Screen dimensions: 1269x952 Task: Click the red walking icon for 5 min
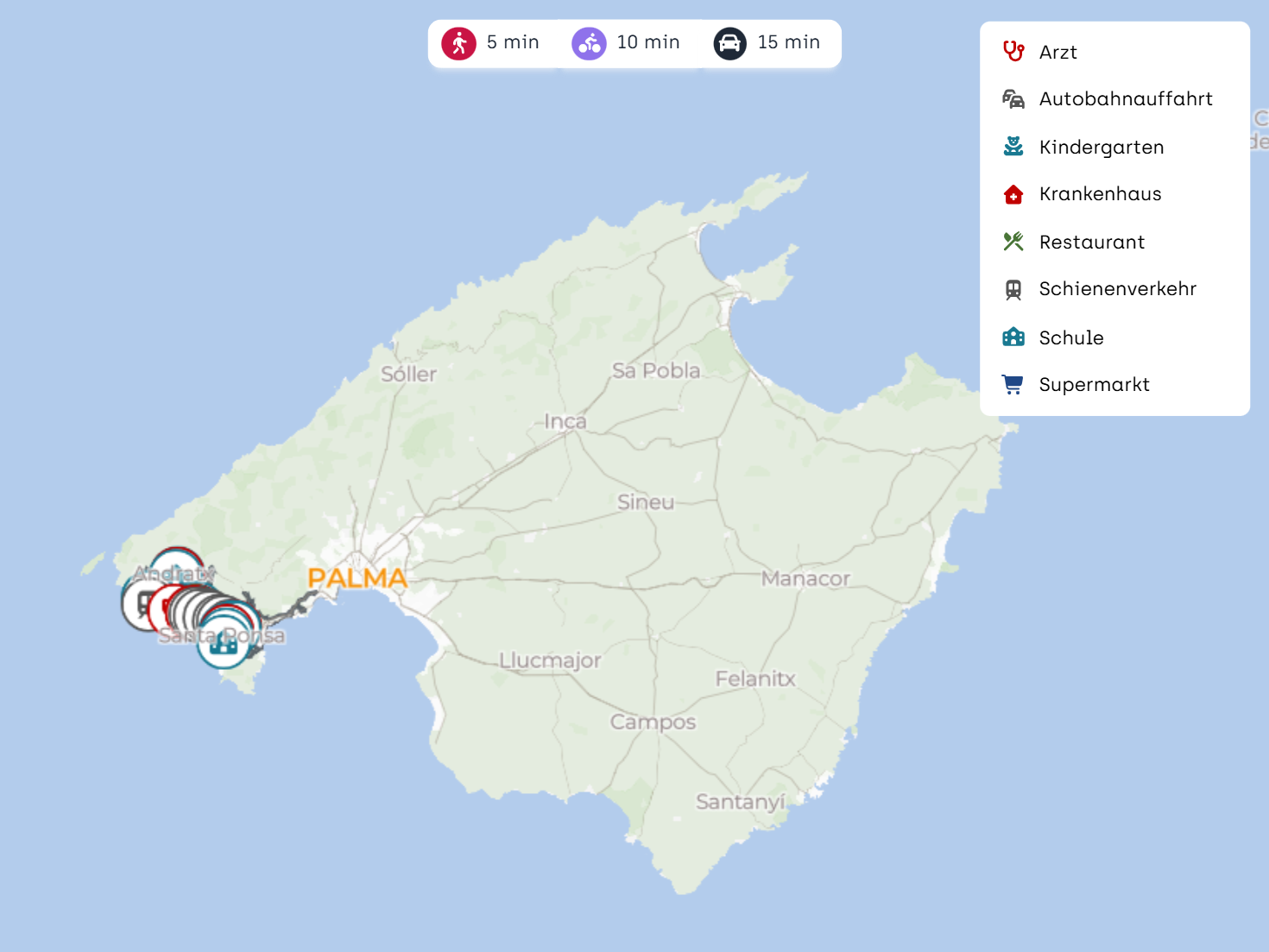pyautogui.click(x=458, y=43)
